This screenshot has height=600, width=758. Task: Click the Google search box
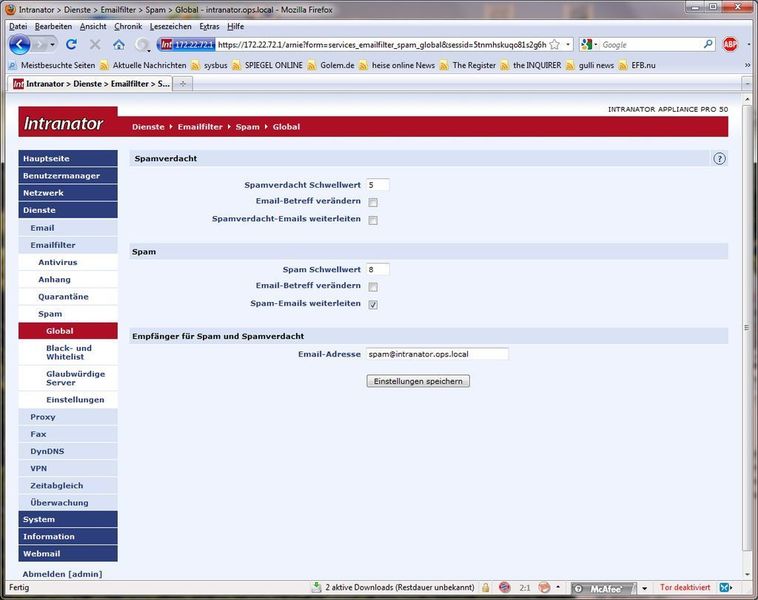pyautogui.click(x=651, y=45)
